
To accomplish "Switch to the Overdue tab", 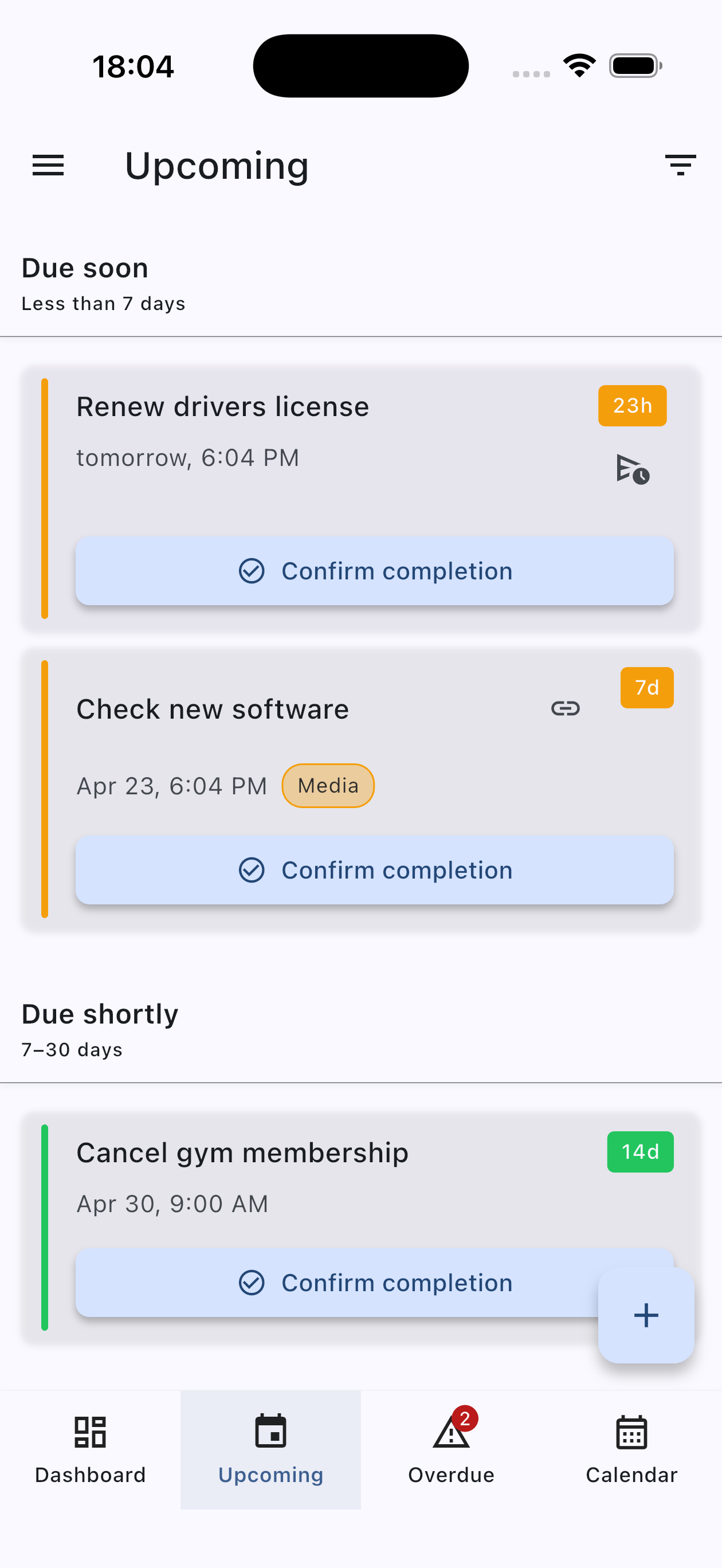I will tap(451, 1449).
